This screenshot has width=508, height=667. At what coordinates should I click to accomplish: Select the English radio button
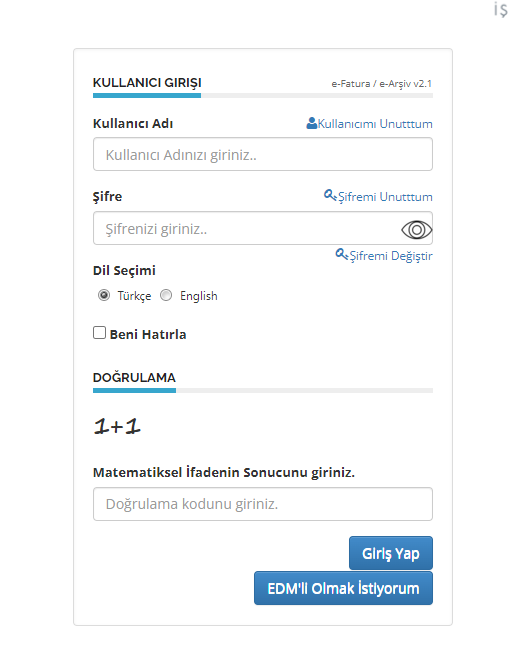pos(166,295)
